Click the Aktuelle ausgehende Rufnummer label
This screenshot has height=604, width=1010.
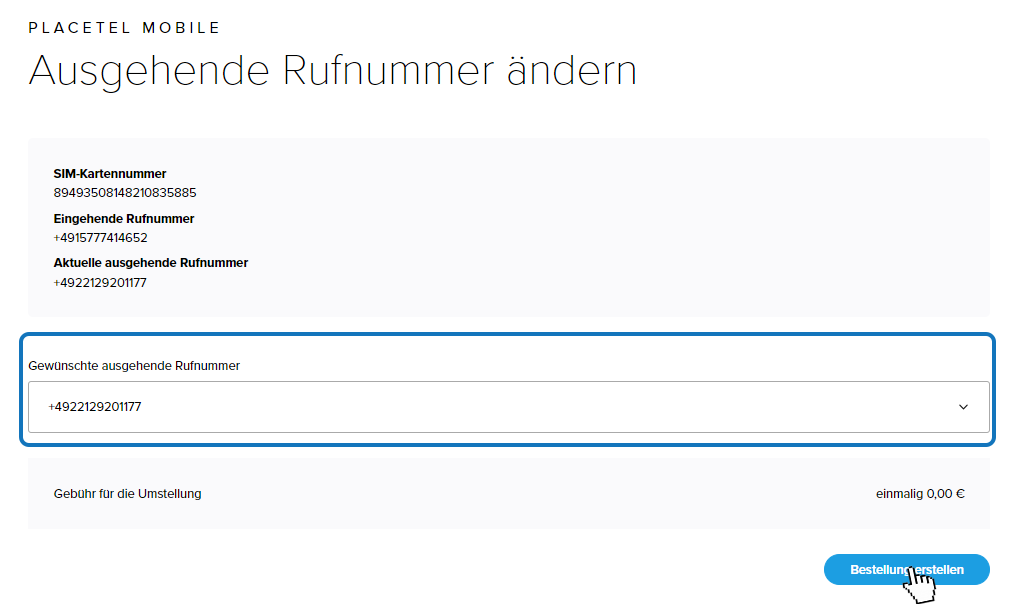(x=151, y=263)
